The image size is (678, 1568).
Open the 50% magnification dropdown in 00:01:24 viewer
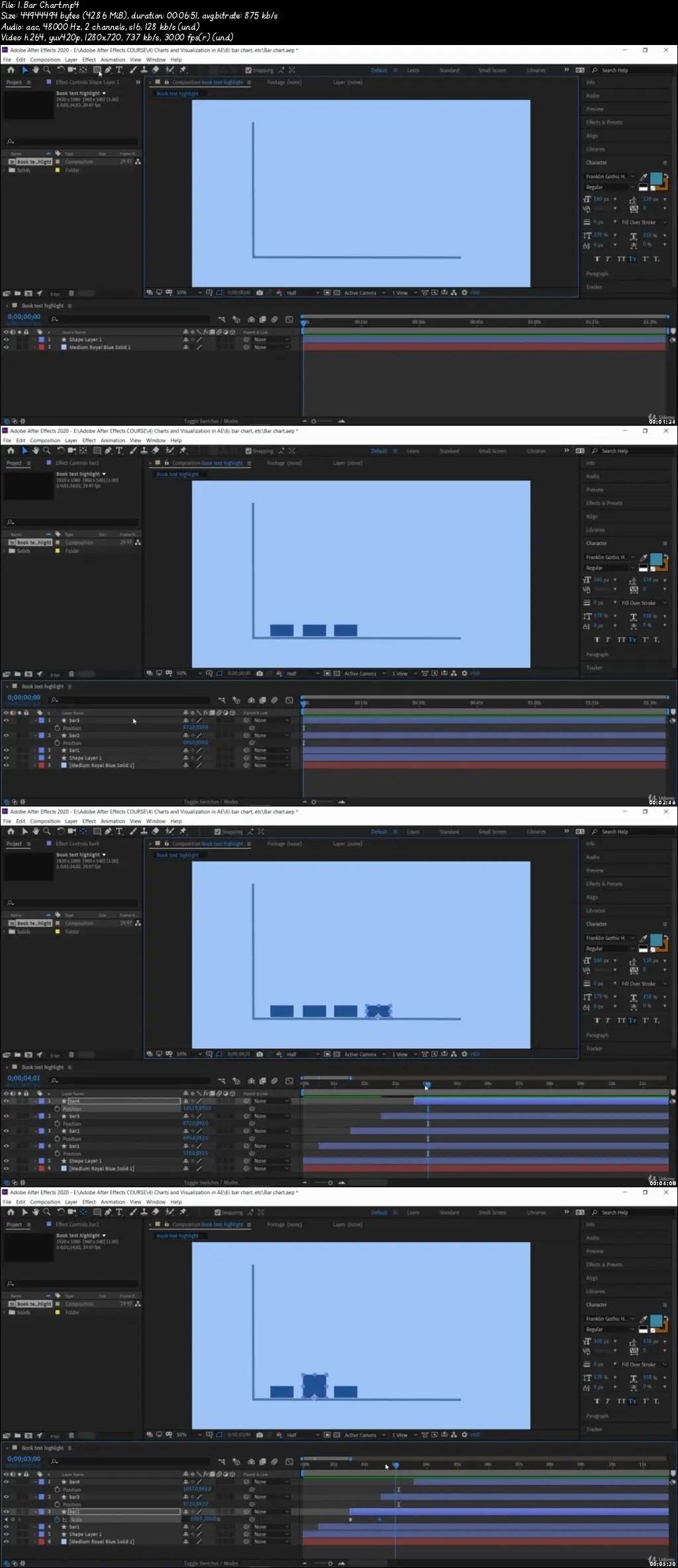[x=189, y=293]
